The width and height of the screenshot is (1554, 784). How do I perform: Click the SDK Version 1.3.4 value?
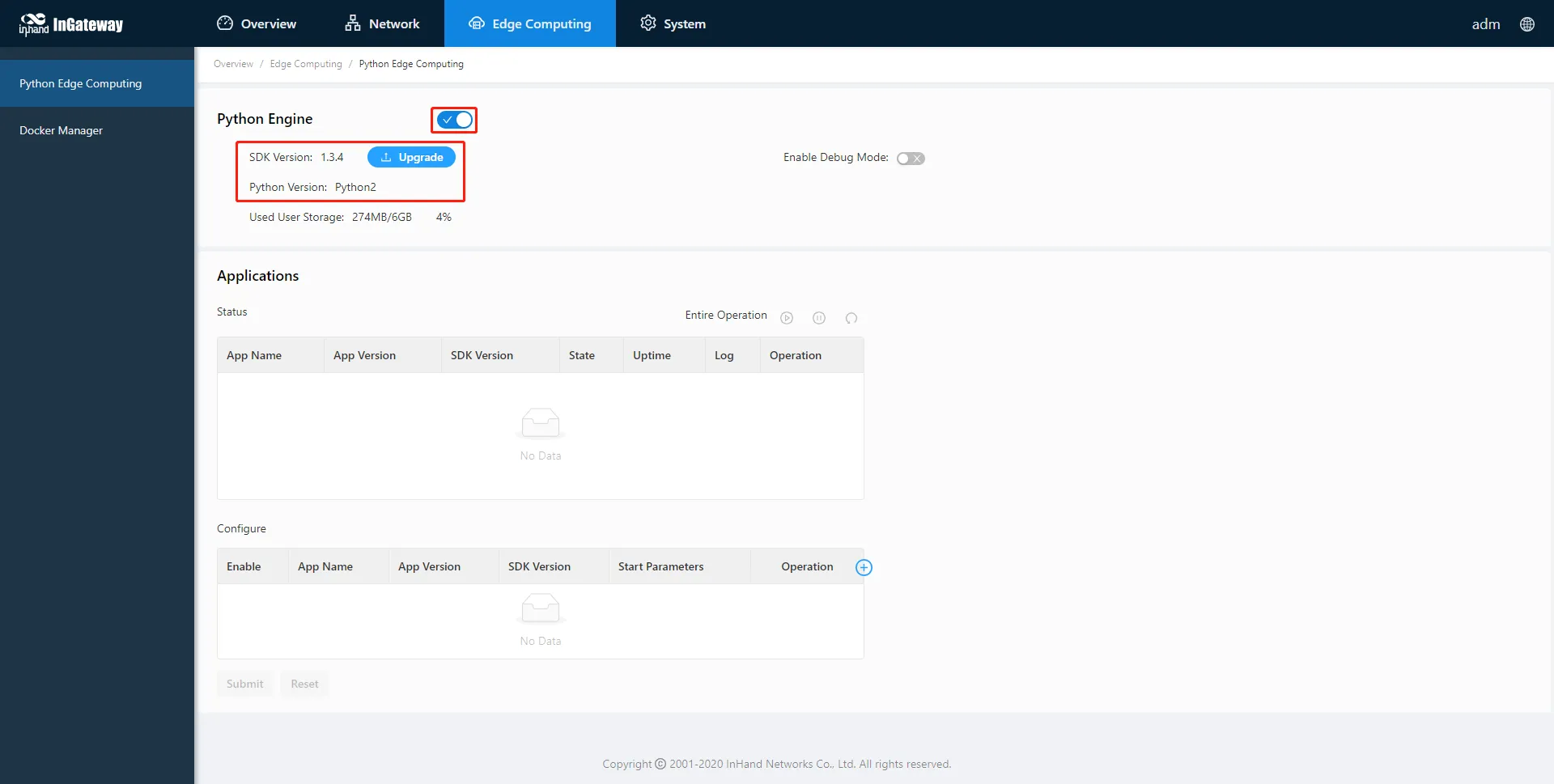tap(332, 157)
